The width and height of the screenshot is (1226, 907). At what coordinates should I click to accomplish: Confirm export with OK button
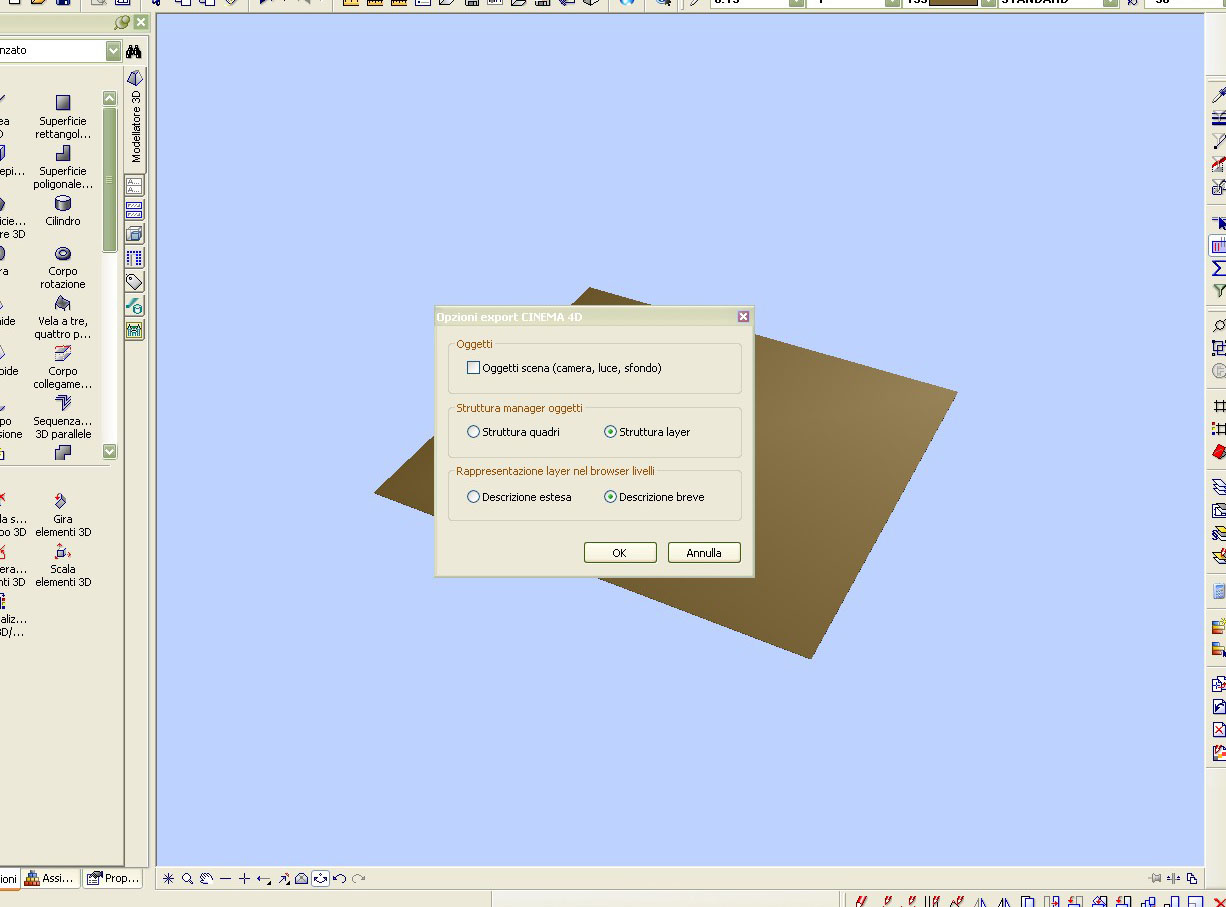click(620, 553)
